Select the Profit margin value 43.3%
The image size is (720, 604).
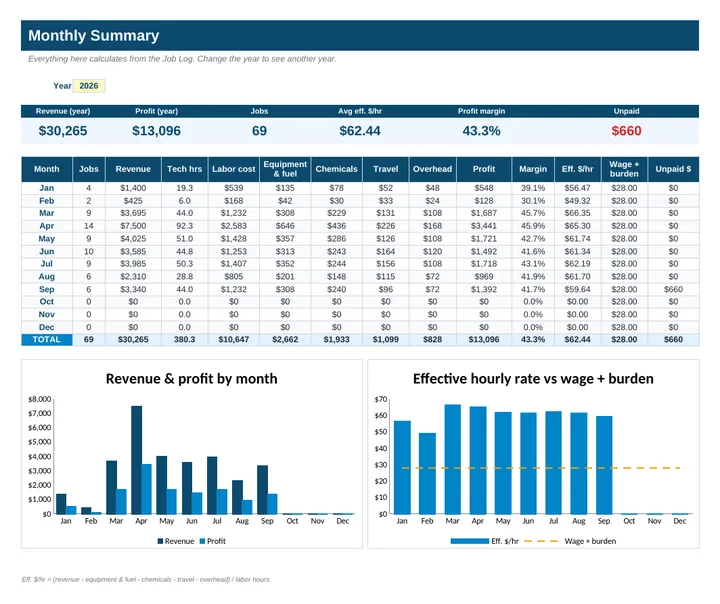(481, 131)
